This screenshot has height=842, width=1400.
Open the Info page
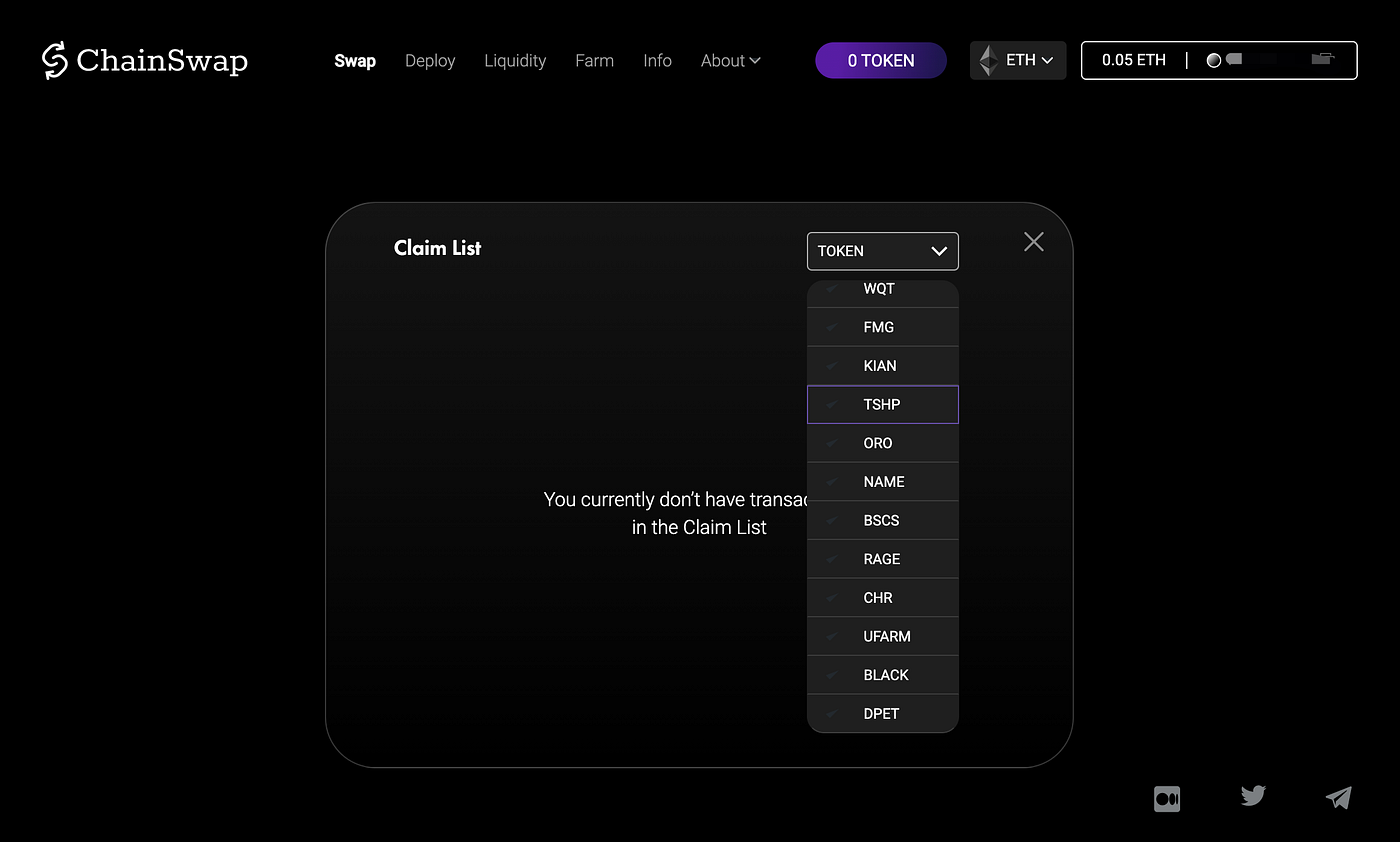pyautogui.click(x=657, y=60)
